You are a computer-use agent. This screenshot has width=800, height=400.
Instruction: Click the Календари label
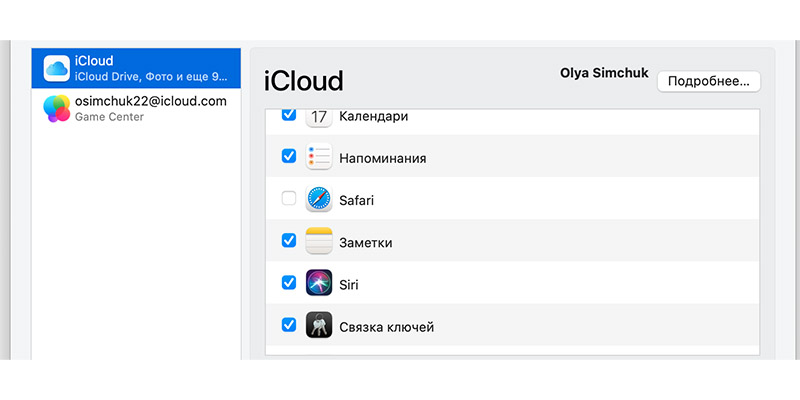pyautogui.click(x=373, y=116)
